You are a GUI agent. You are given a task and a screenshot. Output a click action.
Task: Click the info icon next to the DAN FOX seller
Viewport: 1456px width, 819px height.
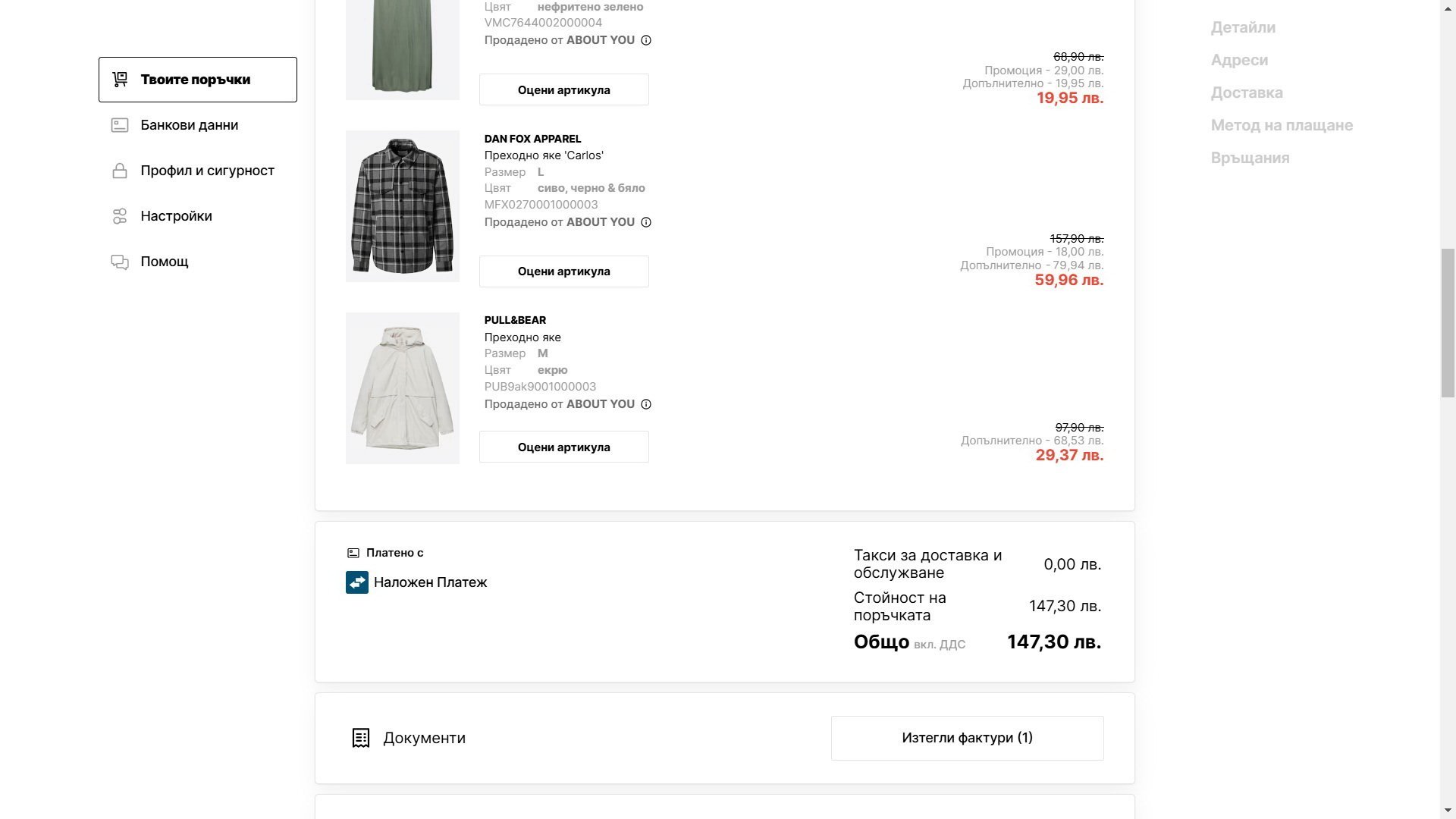pos(646,222)
